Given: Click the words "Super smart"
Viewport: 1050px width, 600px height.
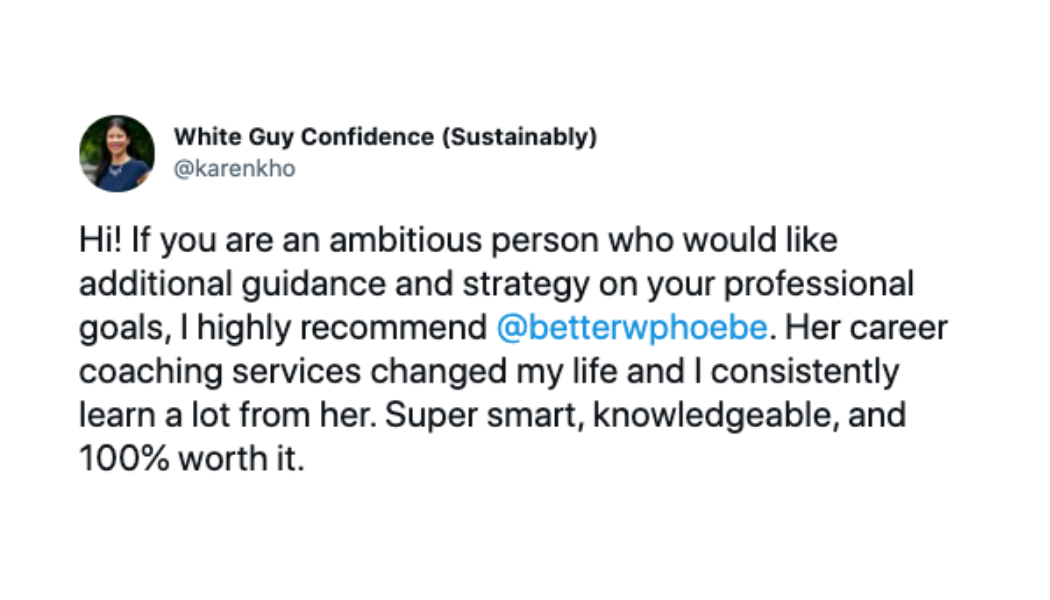Looking at the screenshot, I should (482, 414).
